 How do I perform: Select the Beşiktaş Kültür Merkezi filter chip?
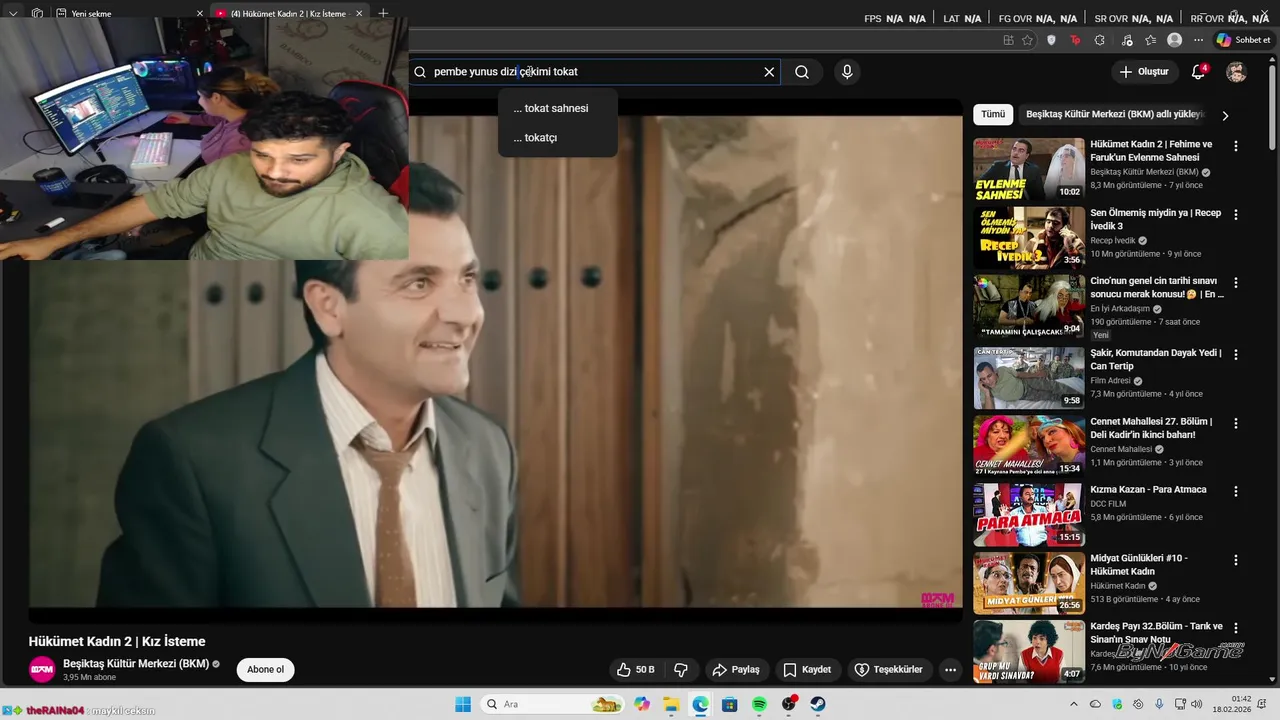tap(1116, 115)
